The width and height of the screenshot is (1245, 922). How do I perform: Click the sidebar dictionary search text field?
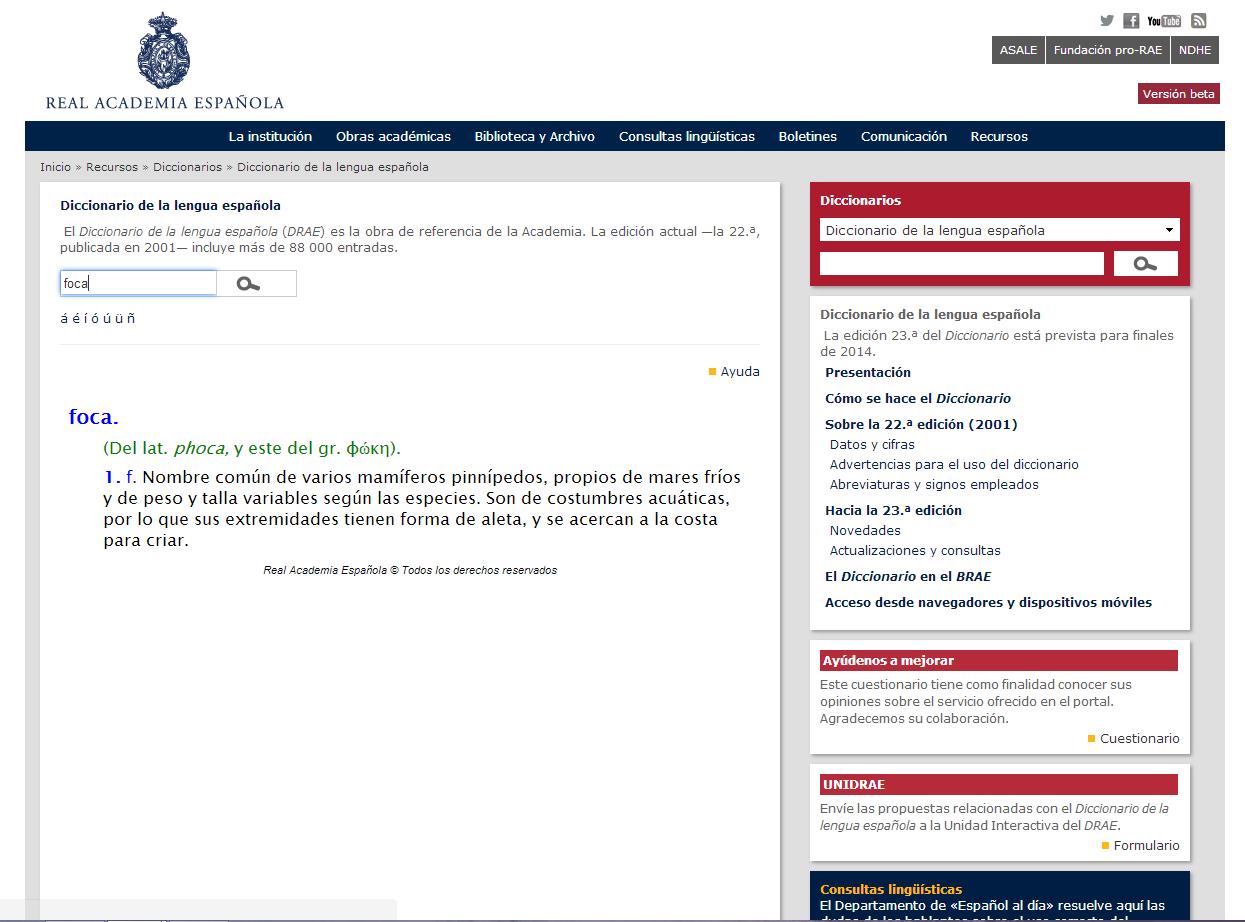pyautogui.click(x=961, y=264)
